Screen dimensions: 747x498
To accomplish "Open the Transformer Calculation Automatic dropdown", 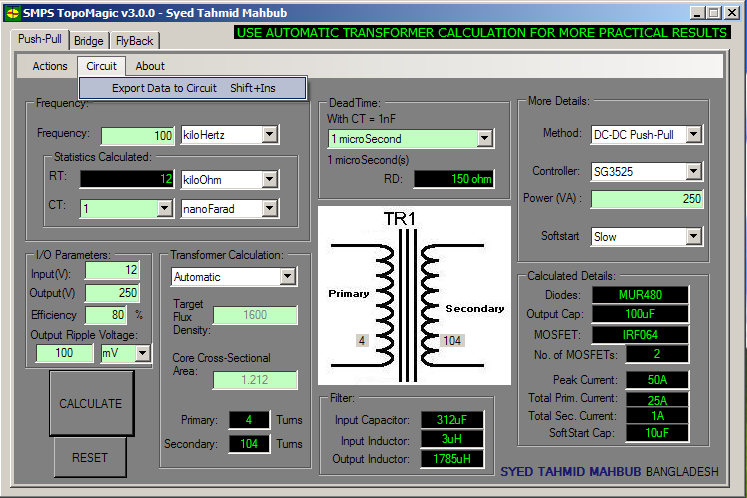I will click(287, 276).
